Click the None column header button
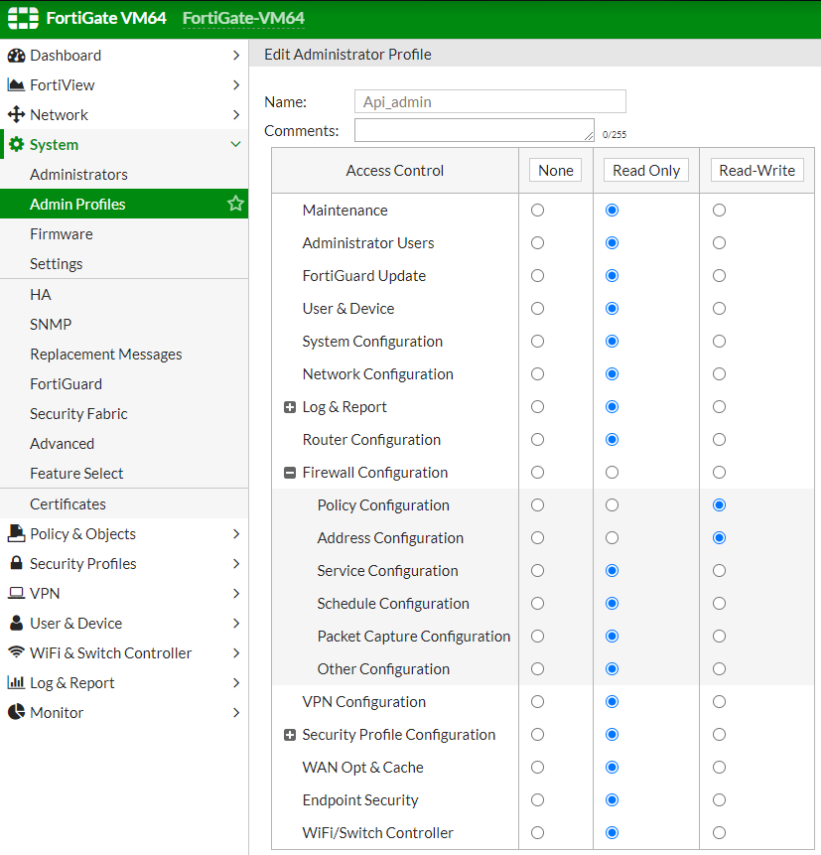 point(556,171)
